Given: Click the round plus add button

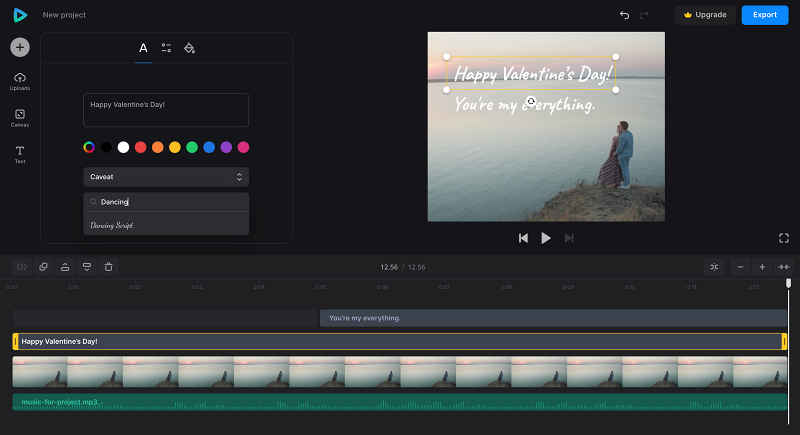Looking at the screenshot, I should tap(20, 47).
